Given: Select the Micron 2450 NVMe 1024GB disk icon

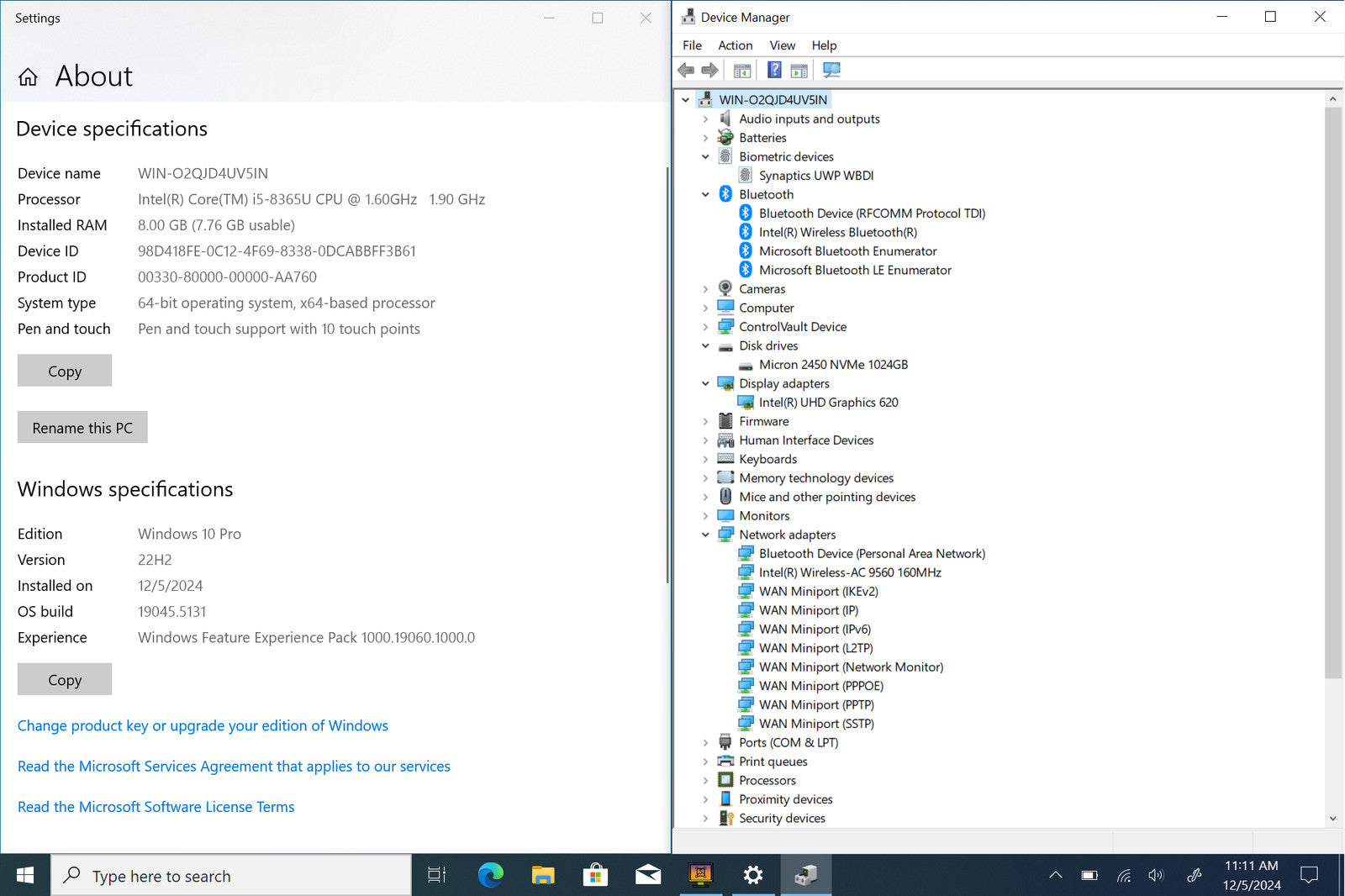Looking at the screenshot, I should tap(745, 365).
